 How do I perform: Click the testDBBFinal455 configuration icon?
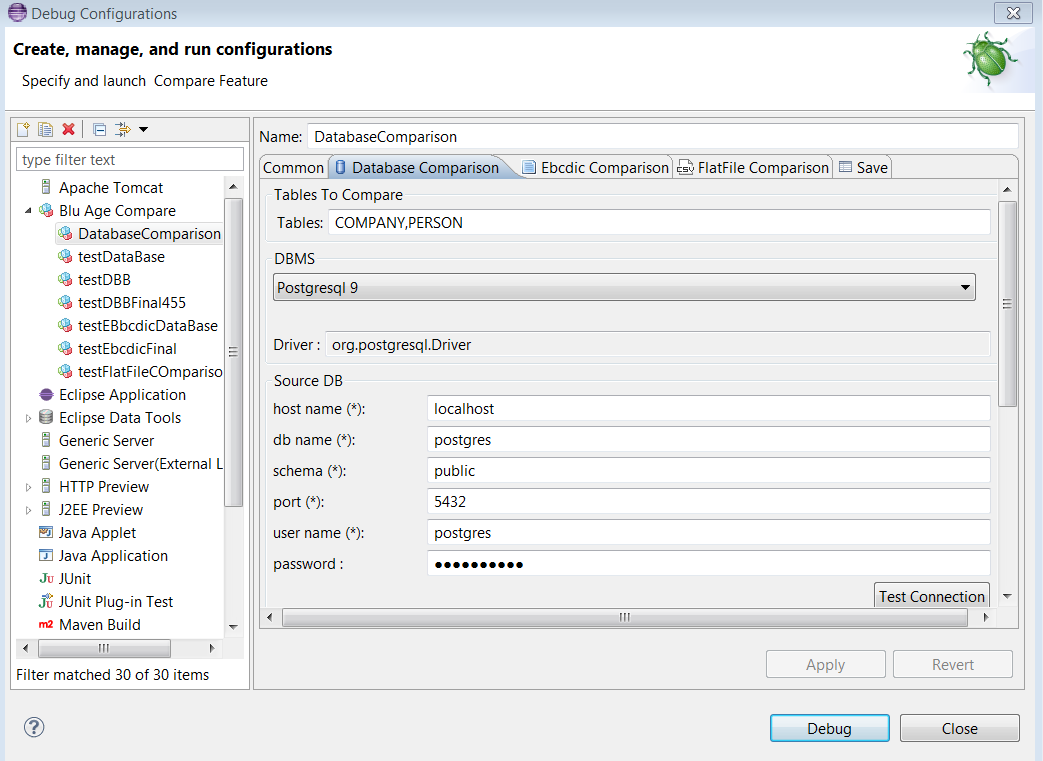pos(65,303)
